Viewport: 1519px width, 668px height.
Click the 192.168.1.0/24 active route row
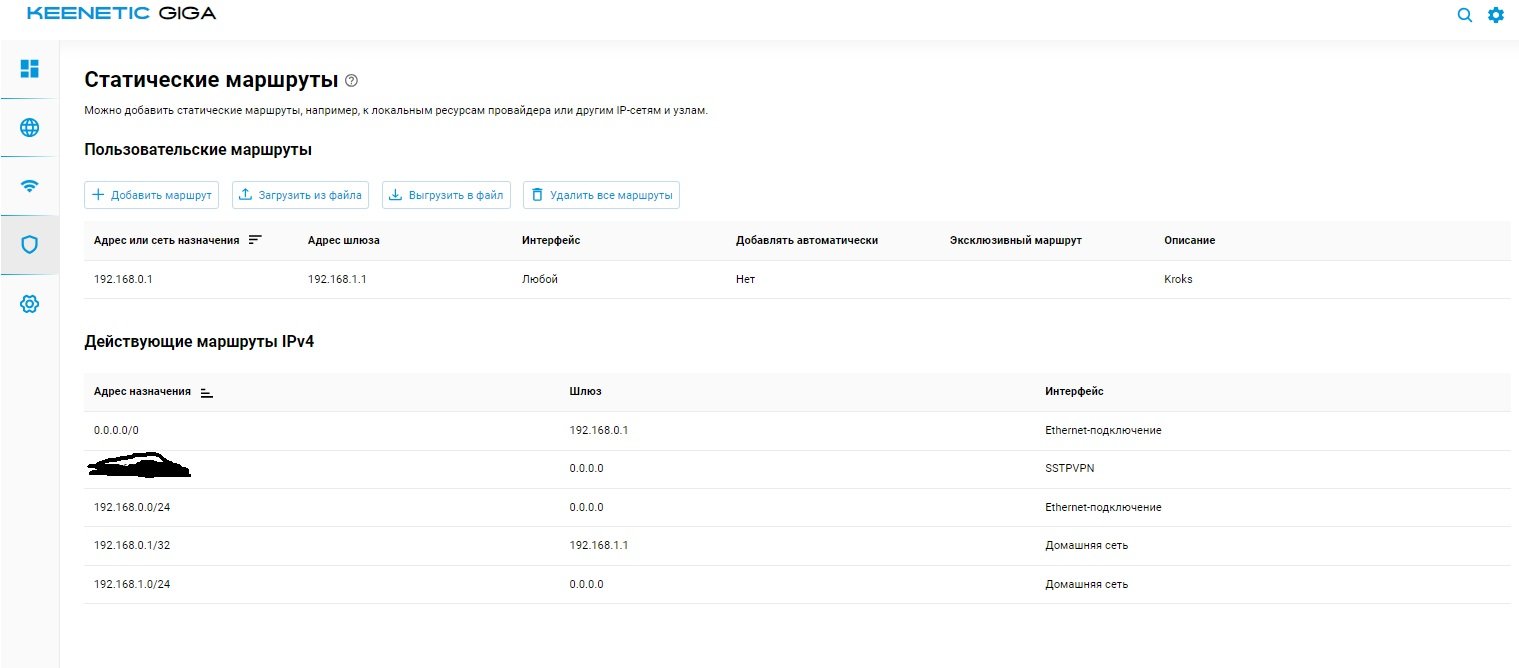tap(125, 584)
